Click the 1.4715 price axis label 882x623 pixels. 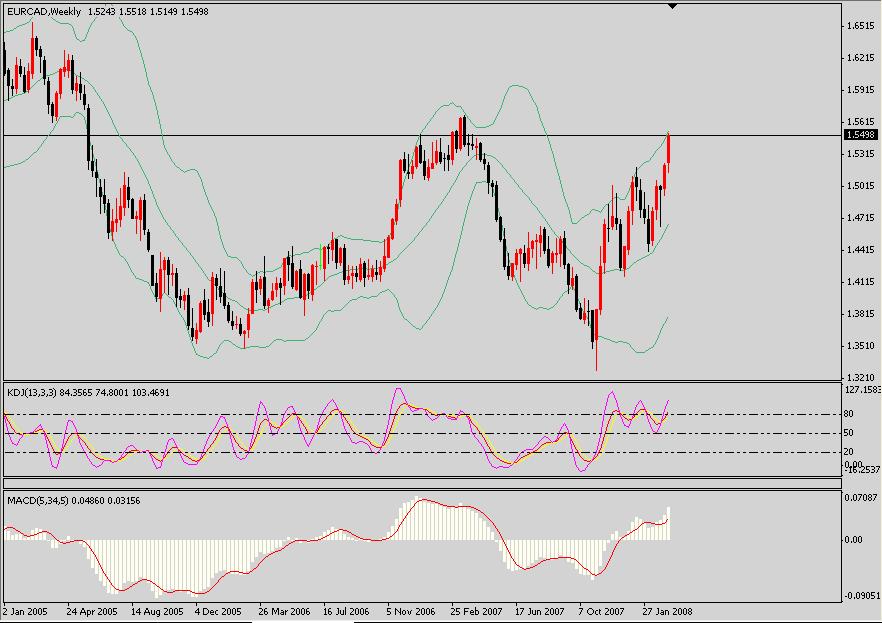861,218
